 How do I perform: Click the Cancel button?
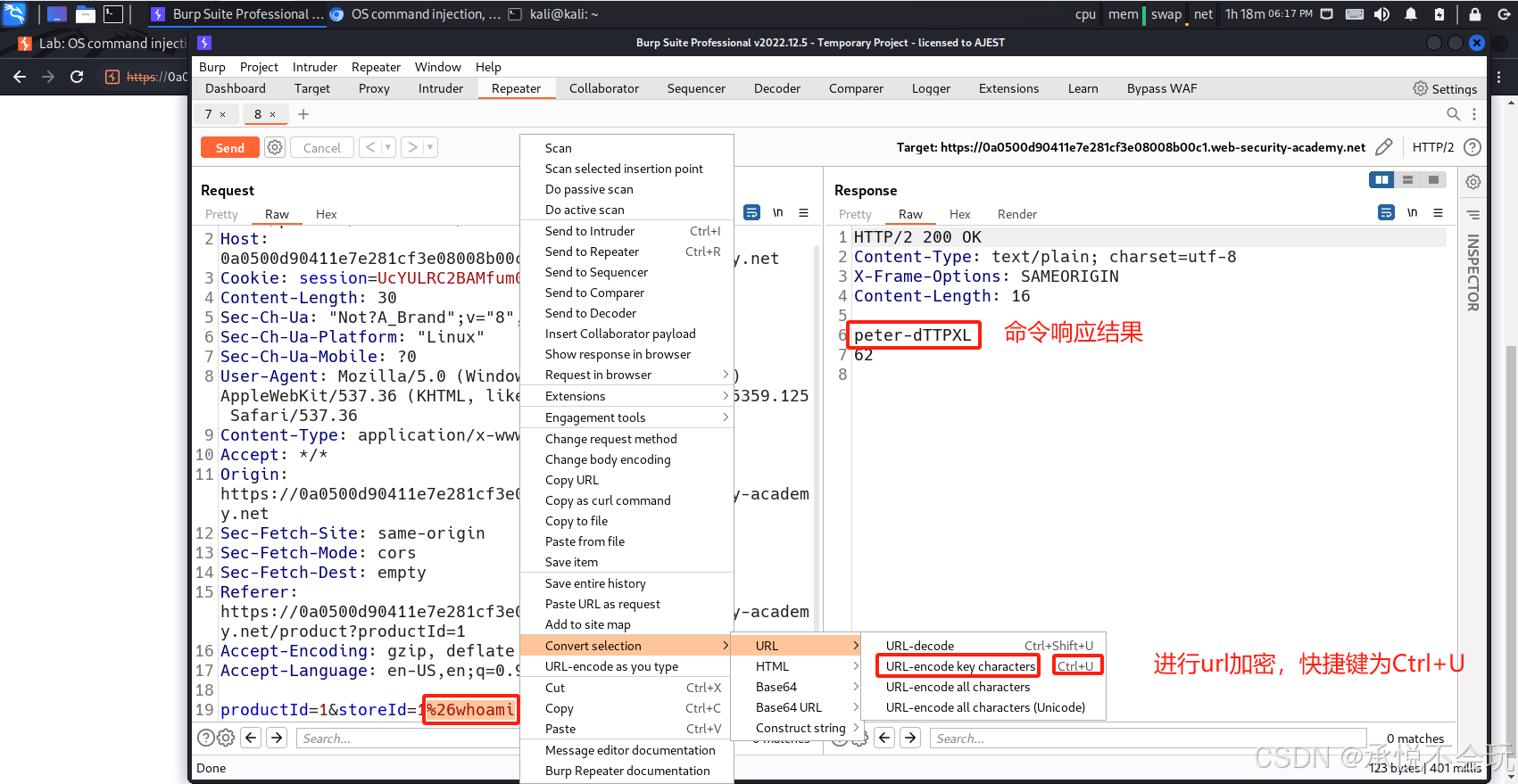(321, 148)
